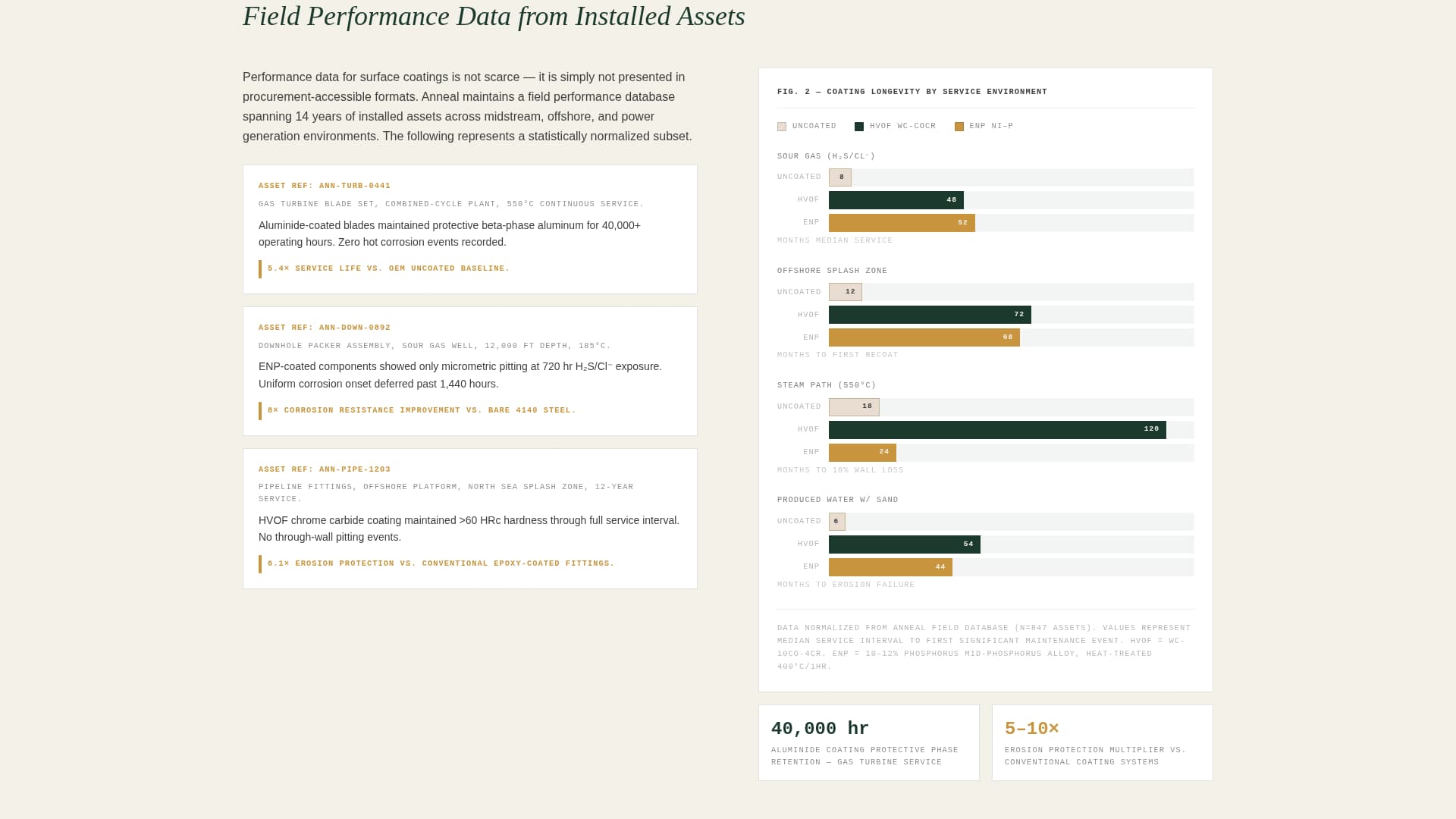Screen dimensions: 1456x819
Task: Click the 6.1× erosion protection callout text
Action: 441,563
